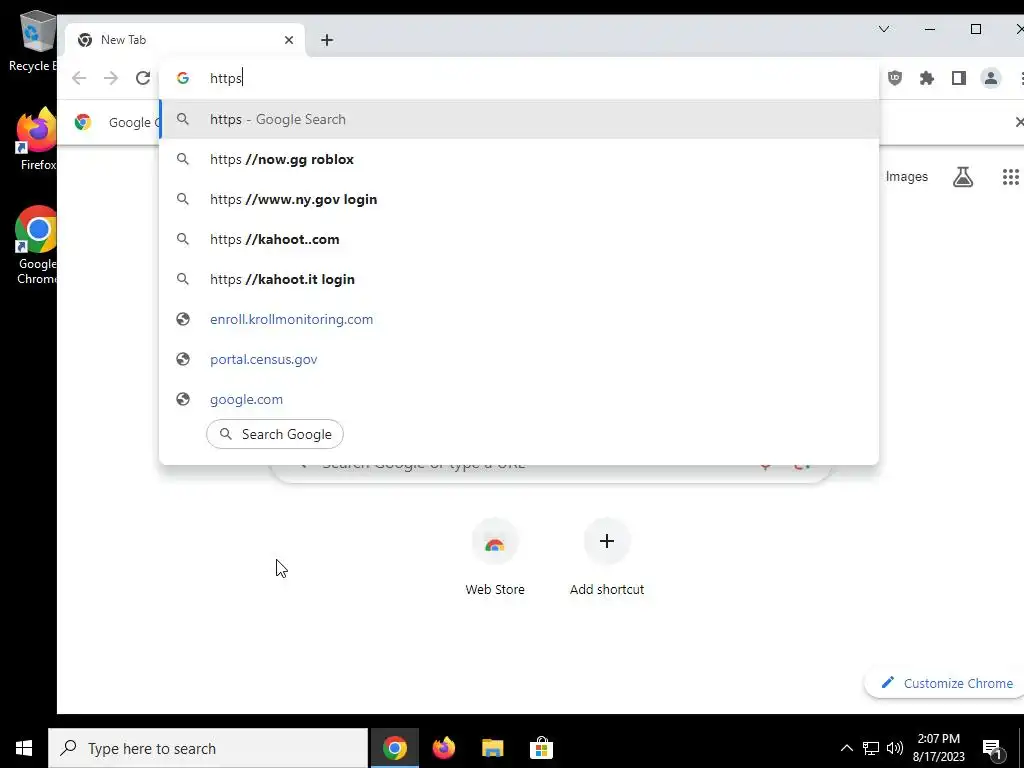This screenshot has width=1024, height=768.
Task: Click the taskbar search box
Action: (x=208, y=748)
